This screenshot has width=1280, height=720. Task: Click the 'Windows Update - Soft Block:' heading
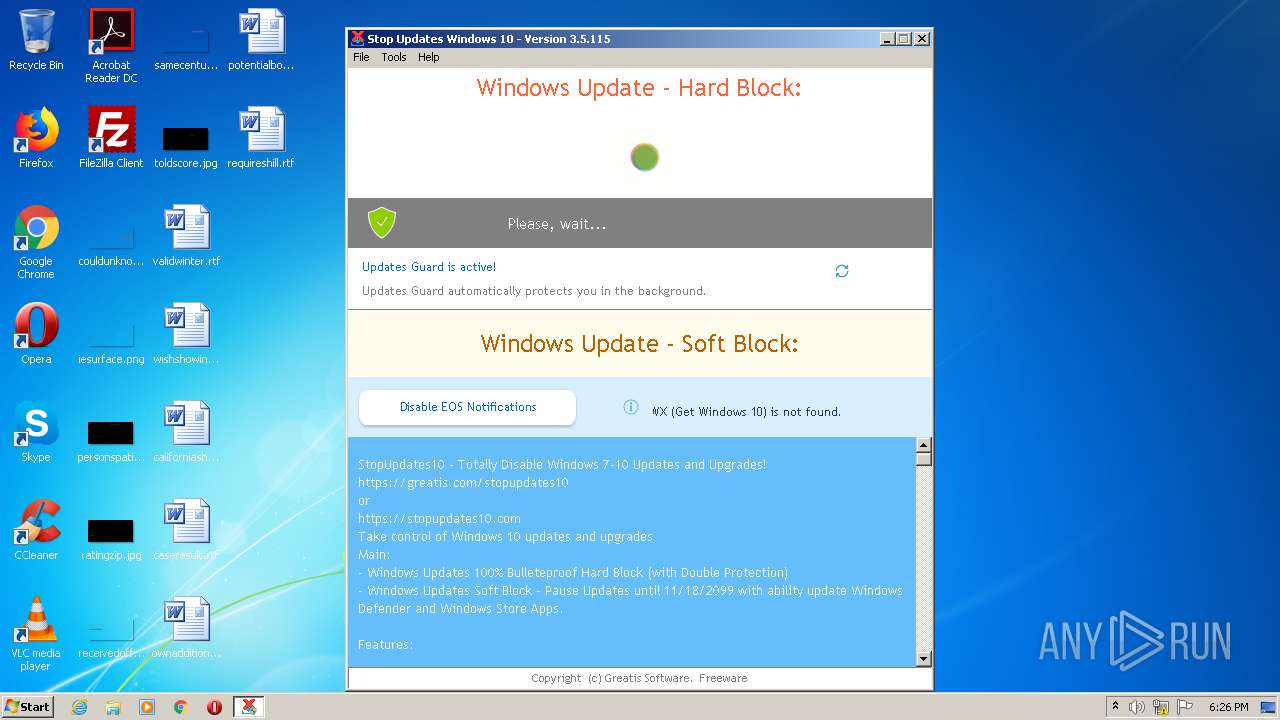coord(639,343)
